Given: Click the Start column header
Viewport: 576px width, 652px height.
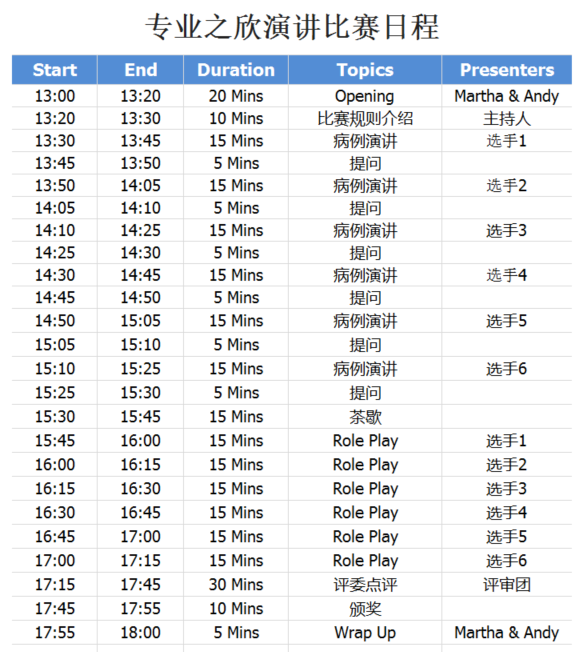Looking at the screenshot, I should point(54,70).
